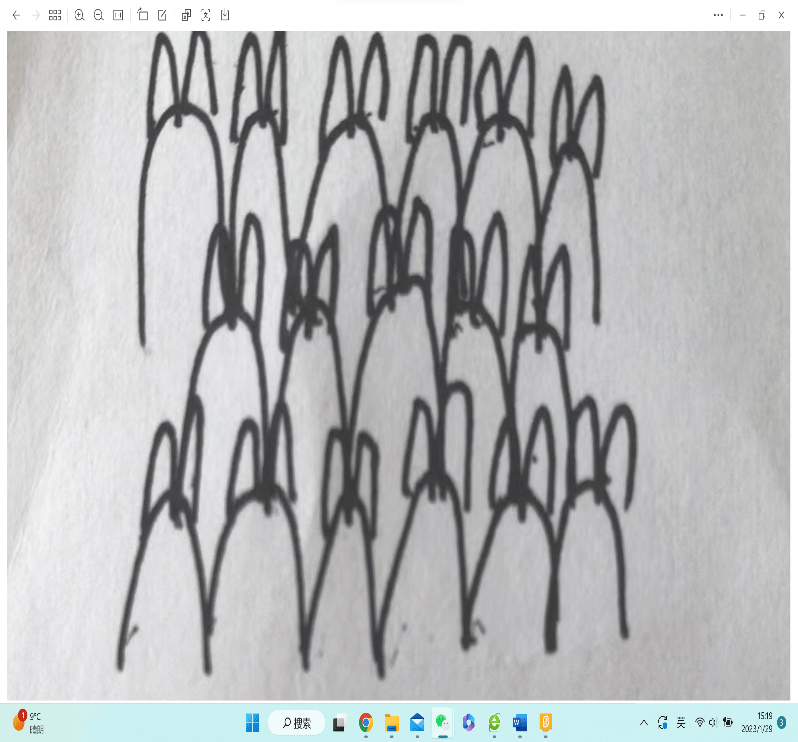This screenshot has height=742, width=798.
Task: Zoom out of the image
Action: click(x=99, y=15)
